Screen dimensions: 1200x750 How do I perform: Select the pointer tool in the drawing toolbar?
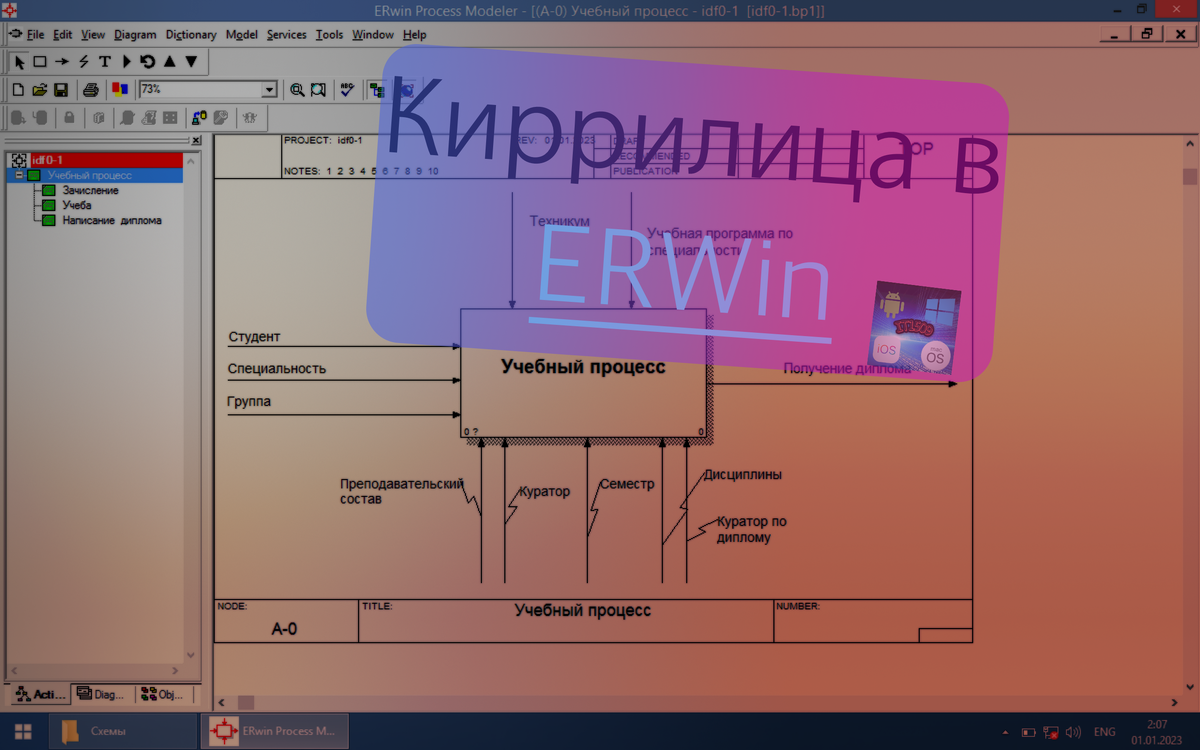[x=19, y=62]
